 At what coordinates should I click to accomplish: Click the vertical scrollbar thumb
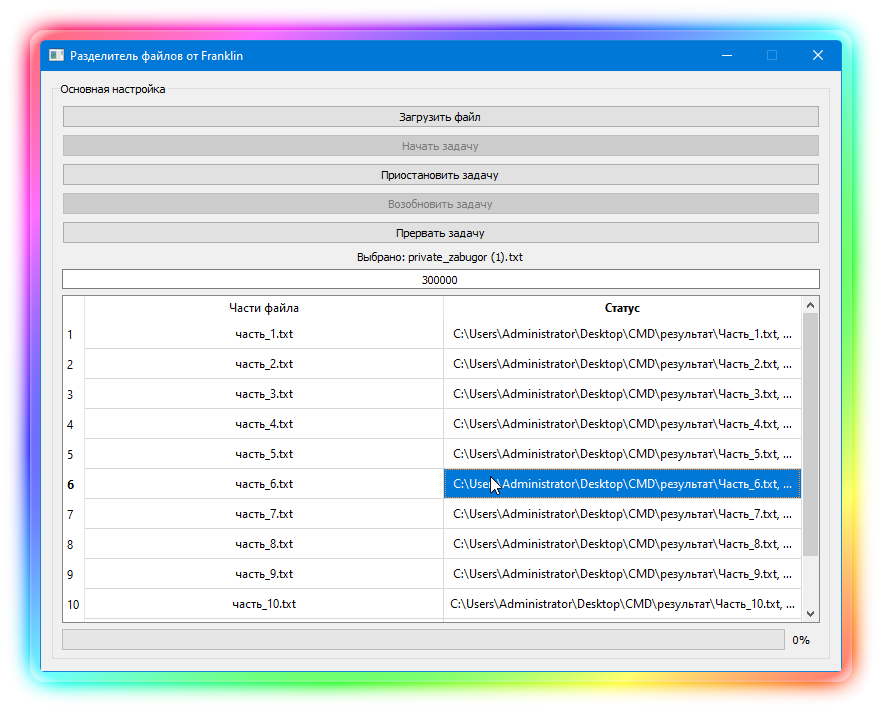point(810,435)
